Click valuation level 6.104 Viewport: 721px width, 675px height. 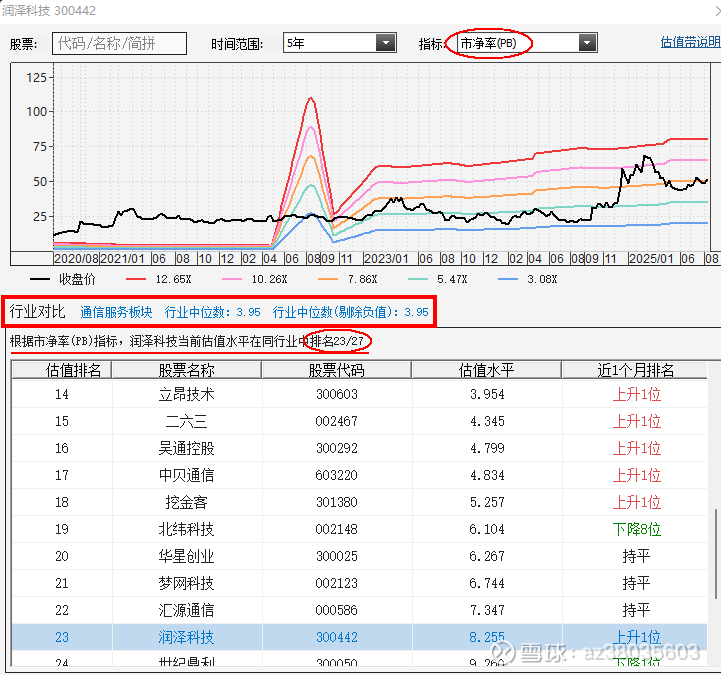487,529
